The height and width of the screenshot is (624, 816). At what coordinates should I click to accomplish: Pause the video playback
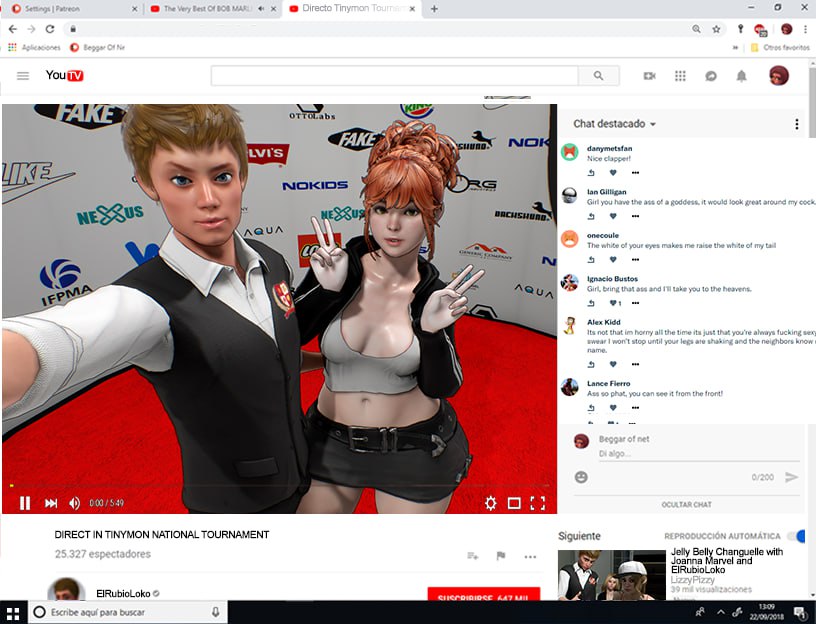25,503
